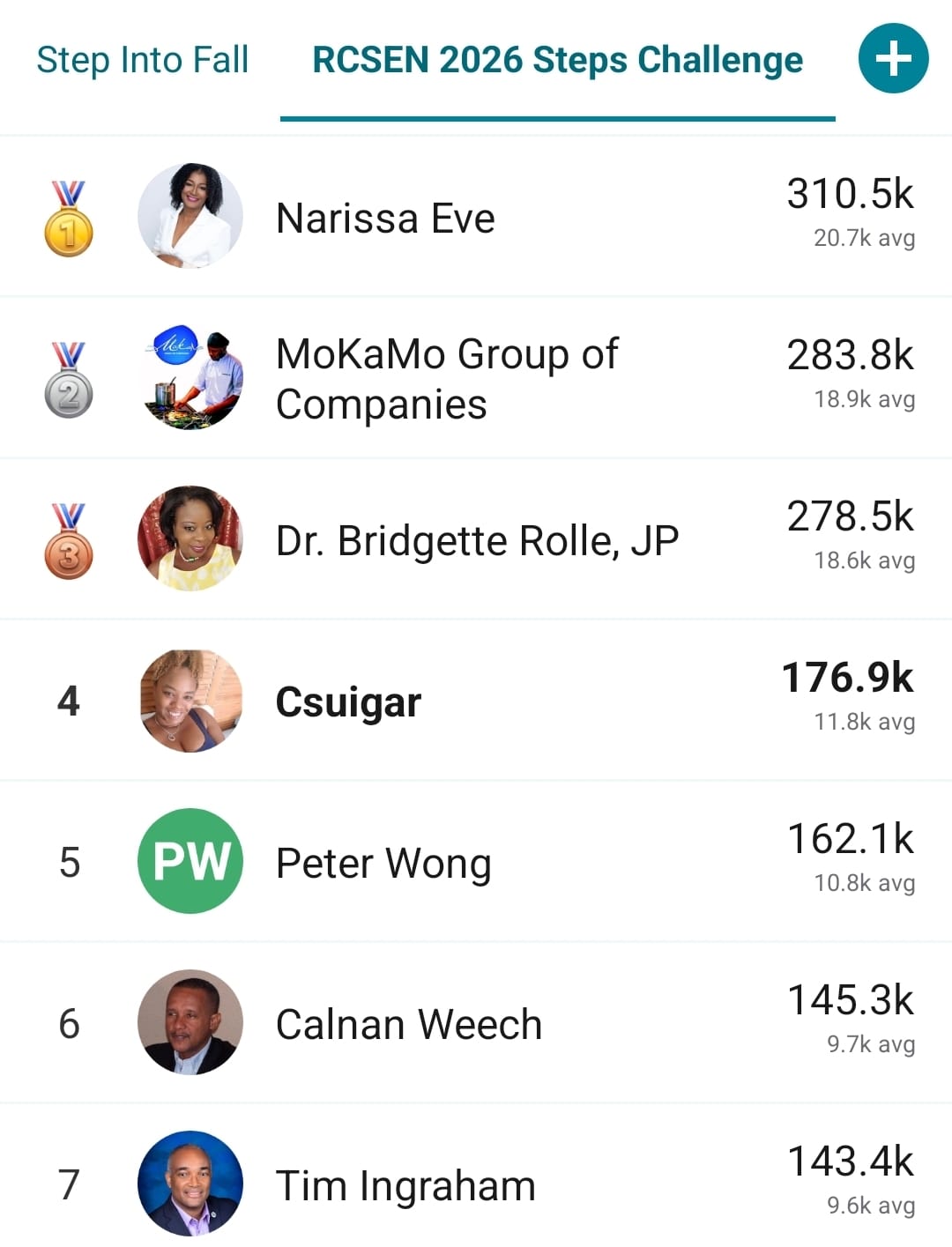Click the gold first-place medal icon
Screen dimensions: 952x1247
click(69, 219)
